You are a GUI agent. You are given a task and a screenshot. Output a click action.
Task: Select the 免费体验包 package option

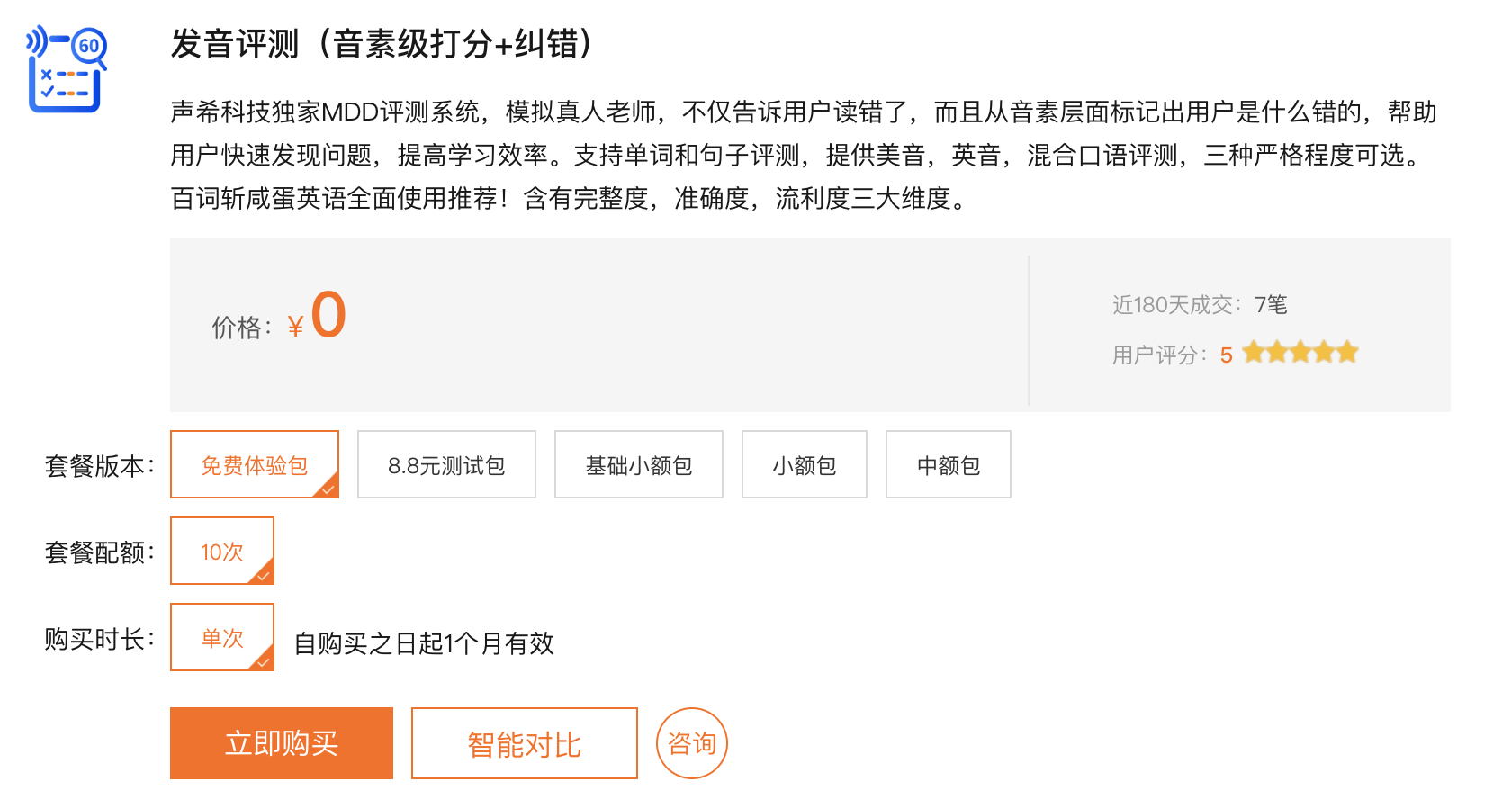[254, 465]
